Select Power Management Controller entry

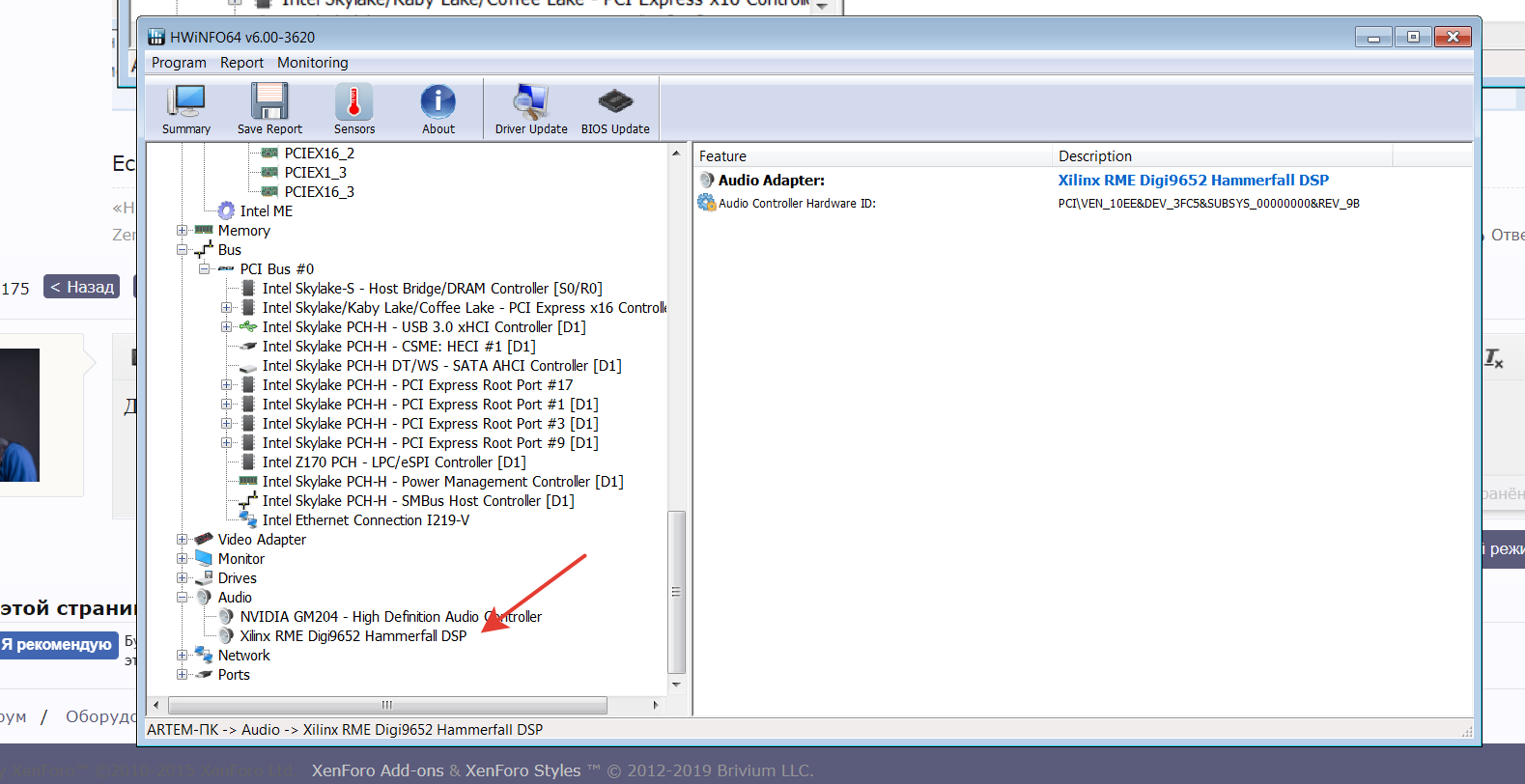click(442, 481)
